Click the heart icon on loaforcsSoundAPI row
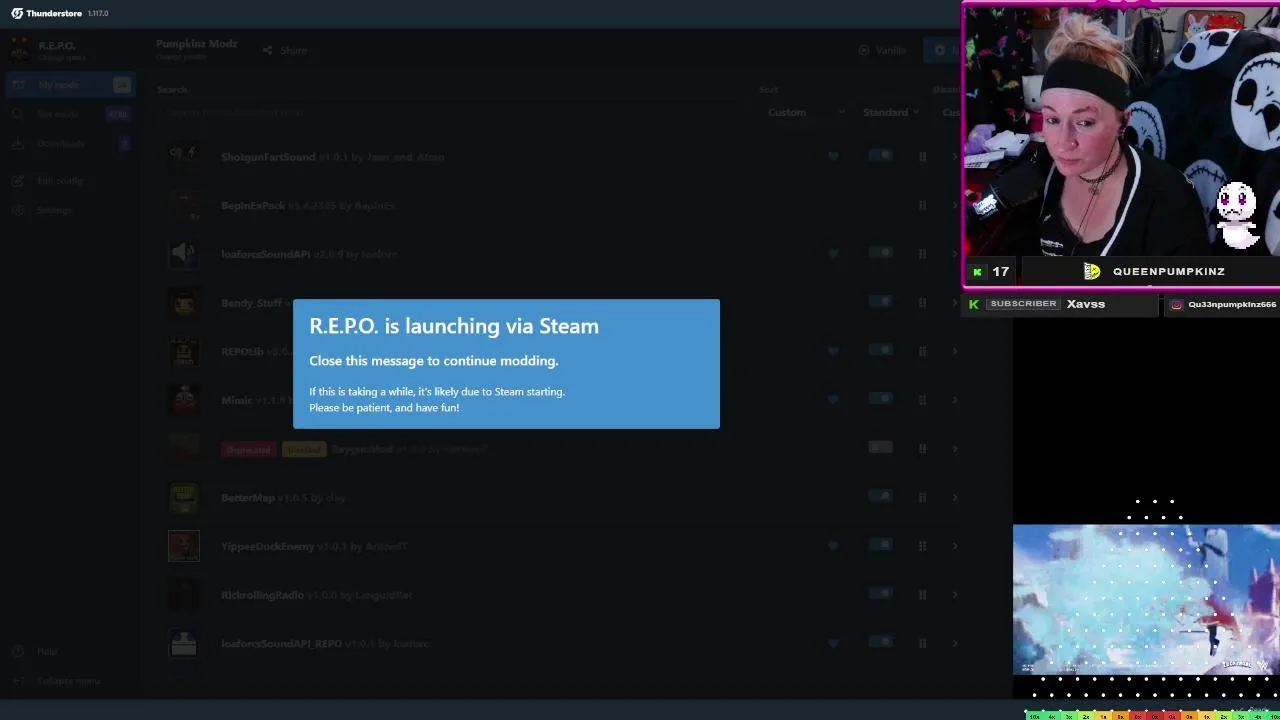Viewport: 1280px width, 720px height. (833, 253)
